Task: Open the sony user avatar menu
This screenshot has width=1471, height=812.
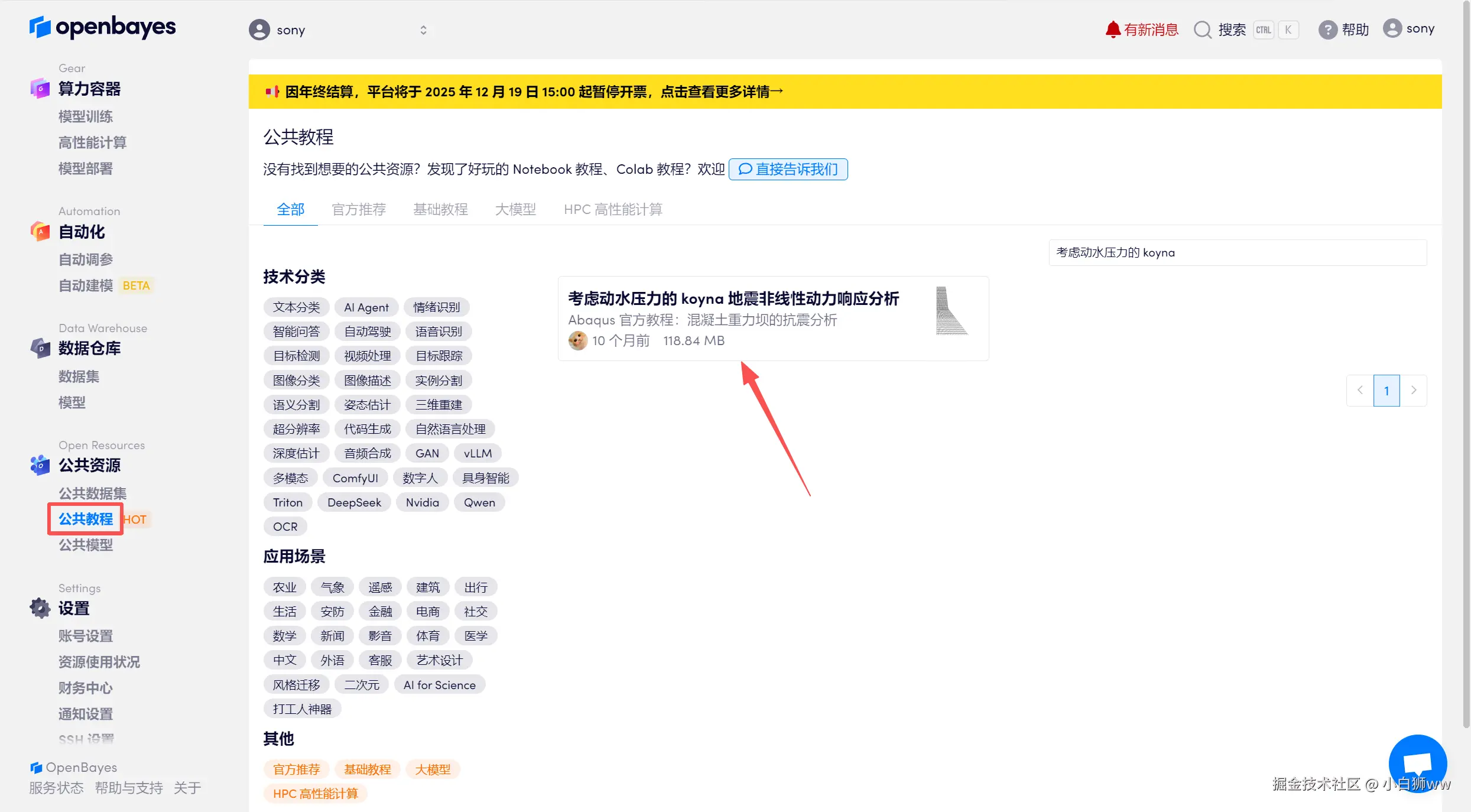Action: point(1392,28)
